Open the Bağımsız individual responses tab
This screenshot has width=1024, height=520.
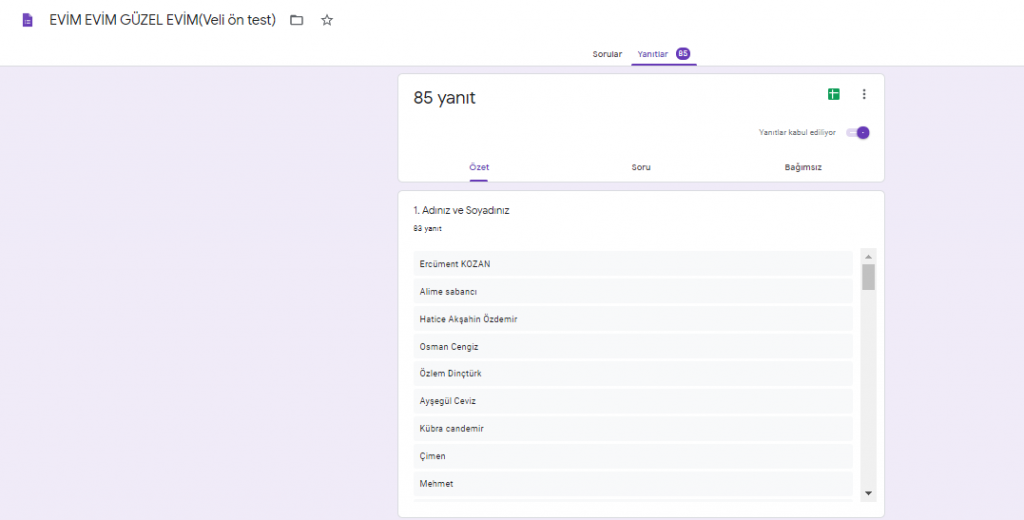click(x=803, y=167)
